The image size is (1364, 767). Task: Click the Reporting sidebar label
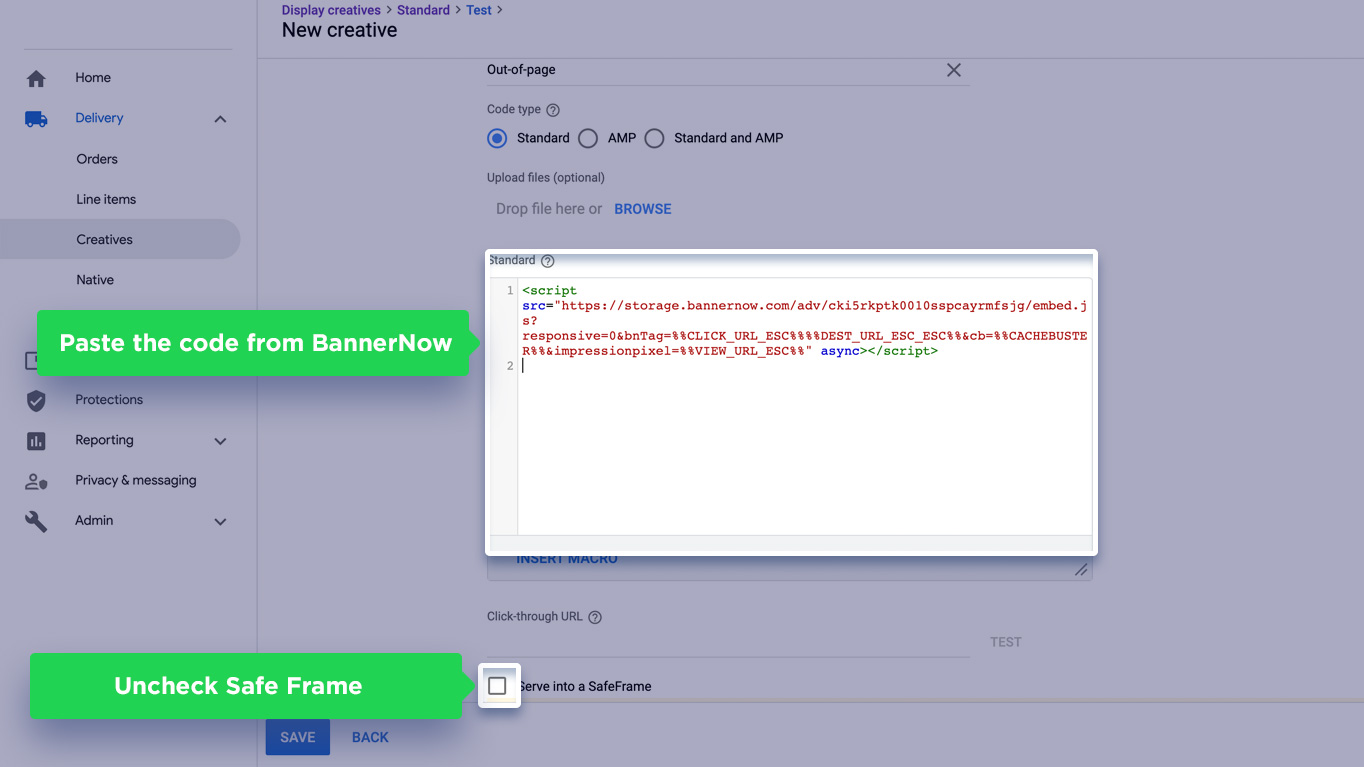click(x=104, y=440)
